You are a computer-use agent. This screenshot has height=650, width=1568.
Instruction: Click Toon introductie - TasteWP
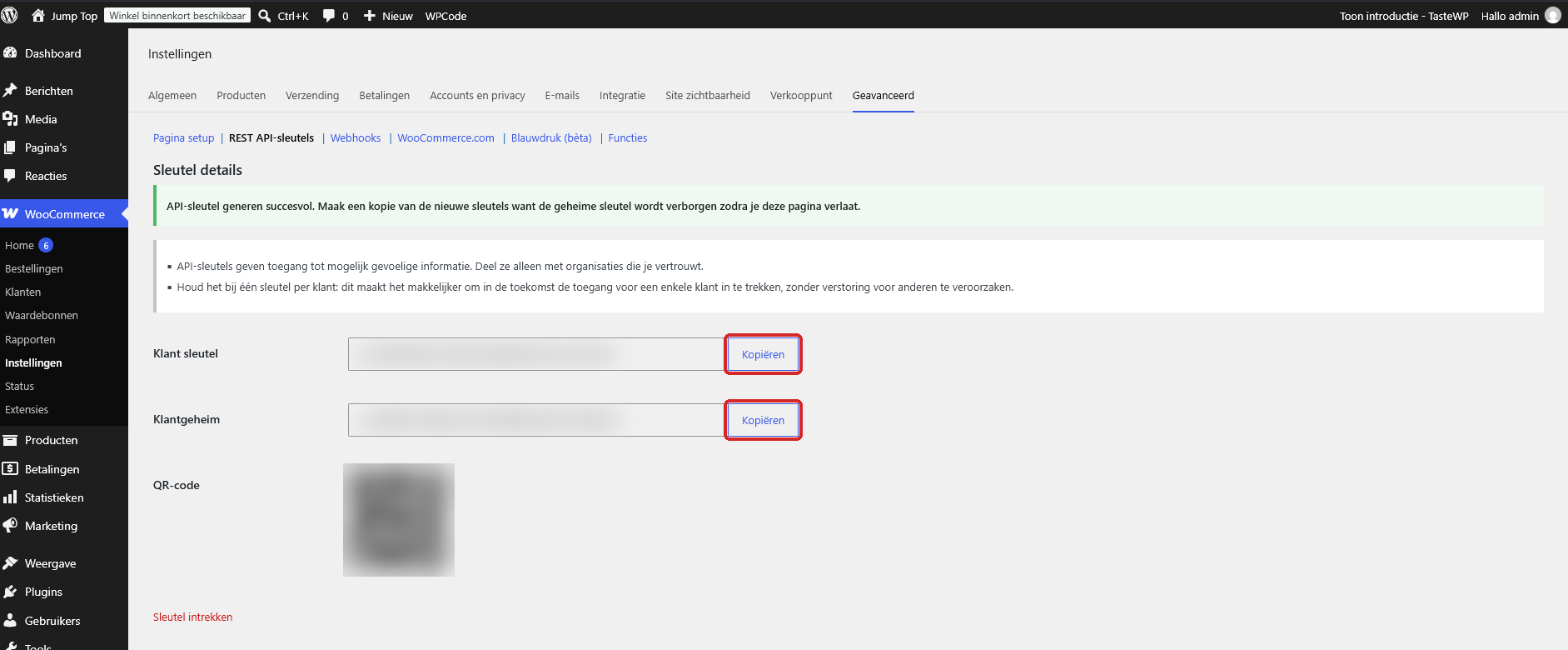(x=1404, y=16)
